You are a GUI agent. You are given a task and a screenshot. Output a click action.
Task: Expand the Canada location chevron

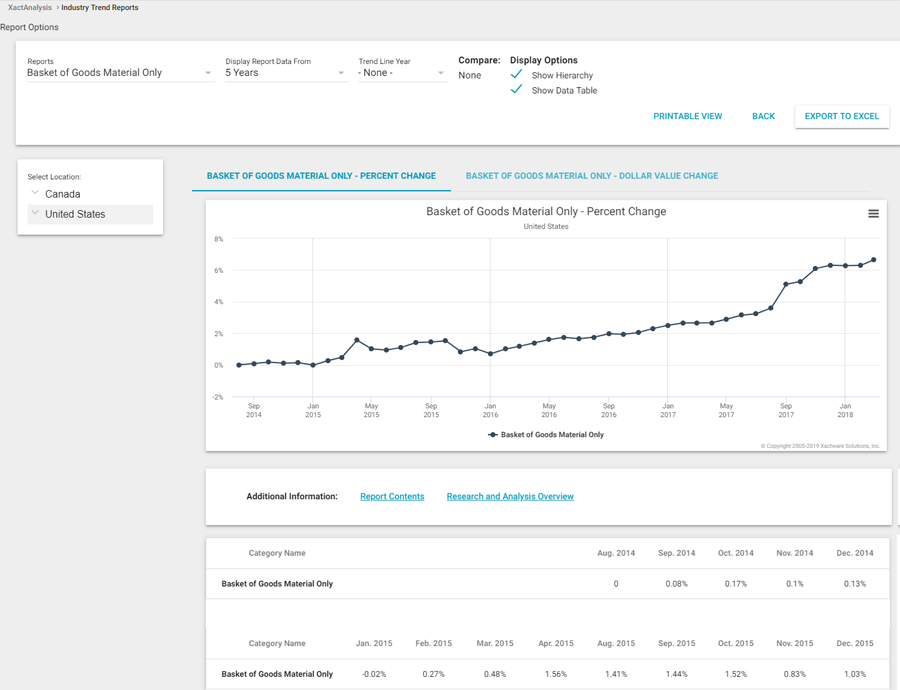35,194
